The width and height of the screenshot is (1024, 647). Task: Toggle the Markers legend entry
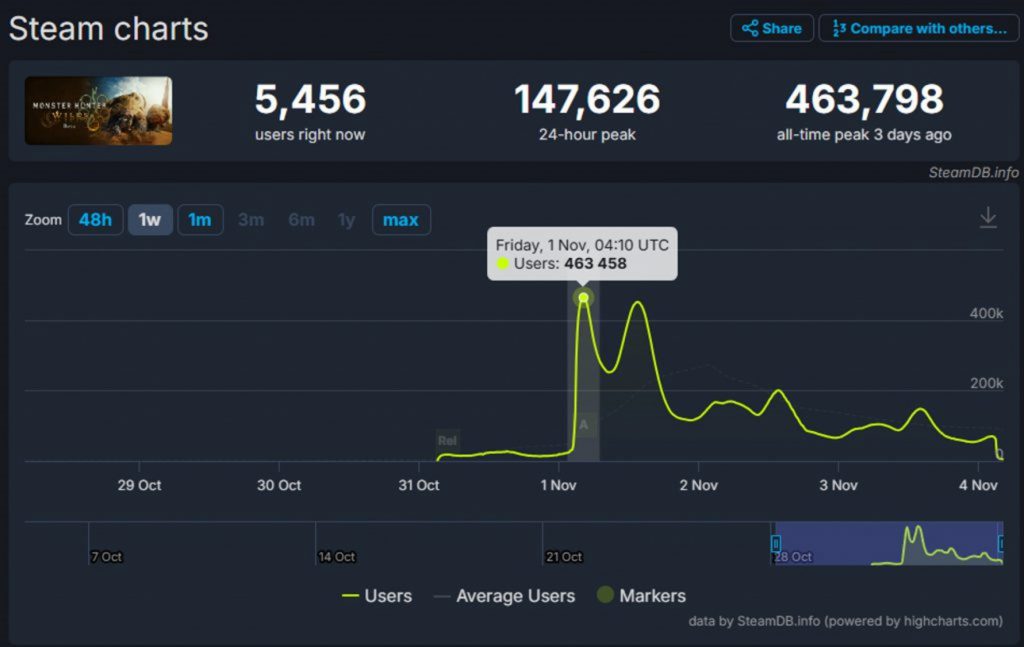tap(641, 595)
